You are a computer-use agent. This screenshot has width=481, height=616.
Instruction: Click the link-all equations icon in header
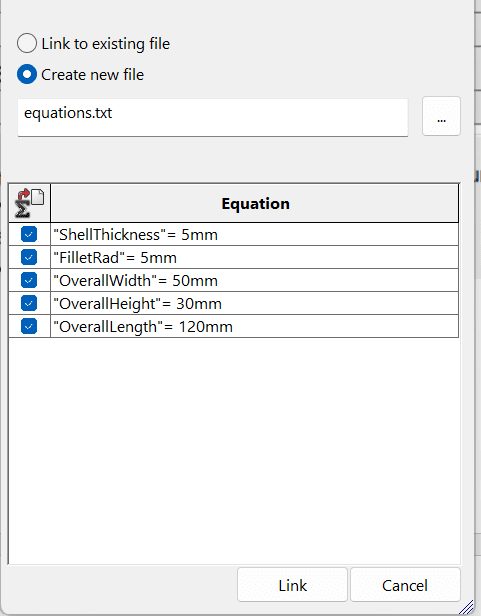pos(29,203)
